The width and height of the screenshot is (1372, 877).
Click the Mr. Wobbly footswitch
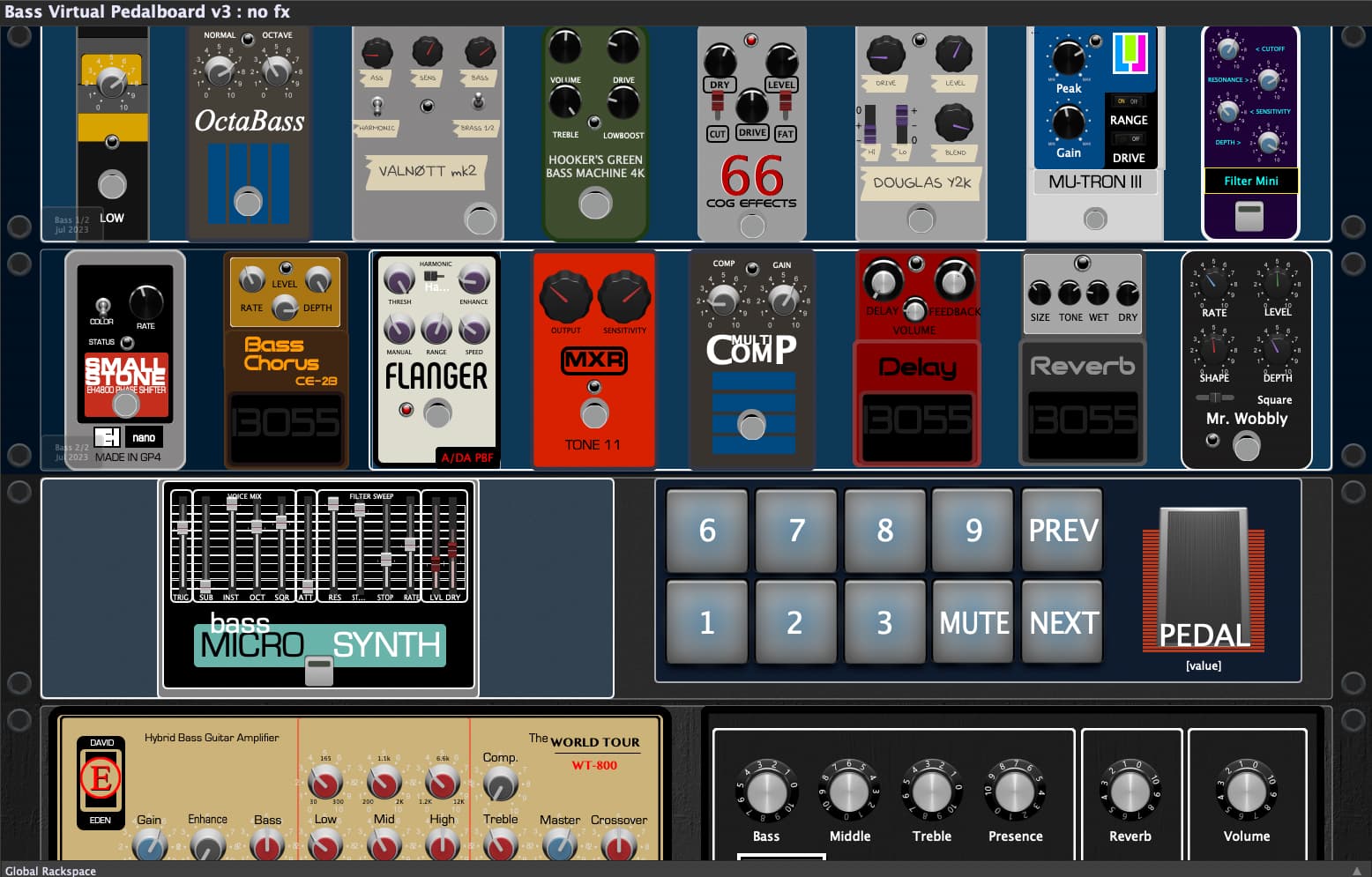coord(1246,447)
